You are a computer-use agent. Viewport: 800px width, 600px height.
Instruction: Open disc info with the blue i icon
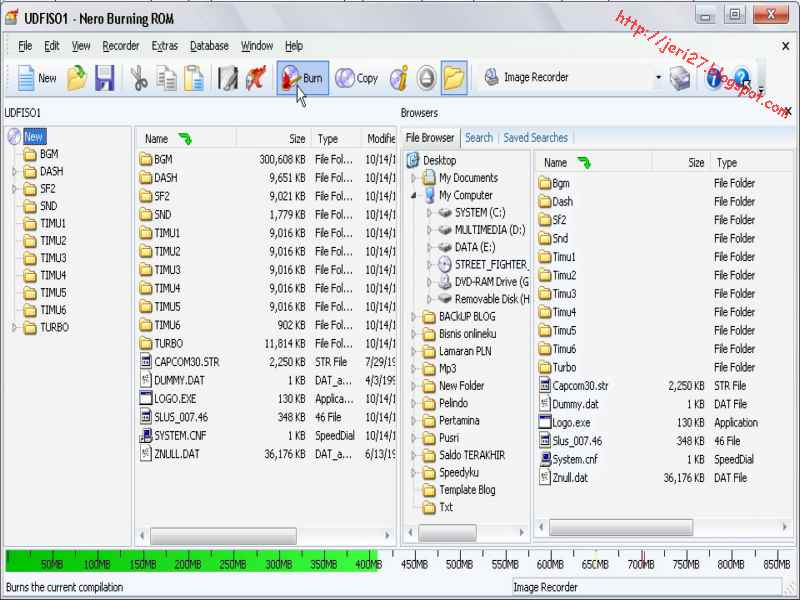(x=713, y=78)
